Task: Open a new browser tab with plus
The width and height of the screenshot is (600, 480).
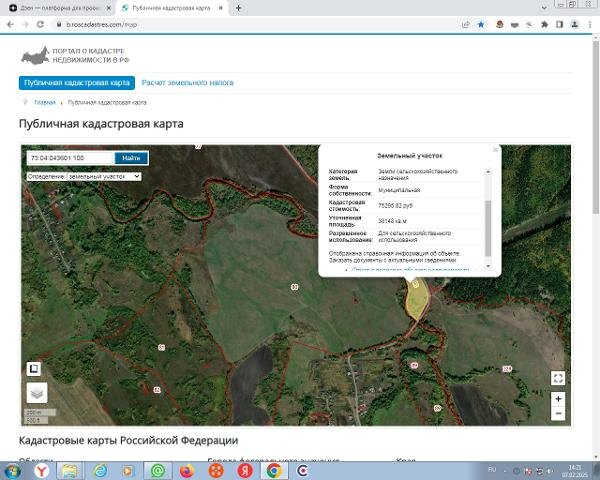Action: [238, 8]
